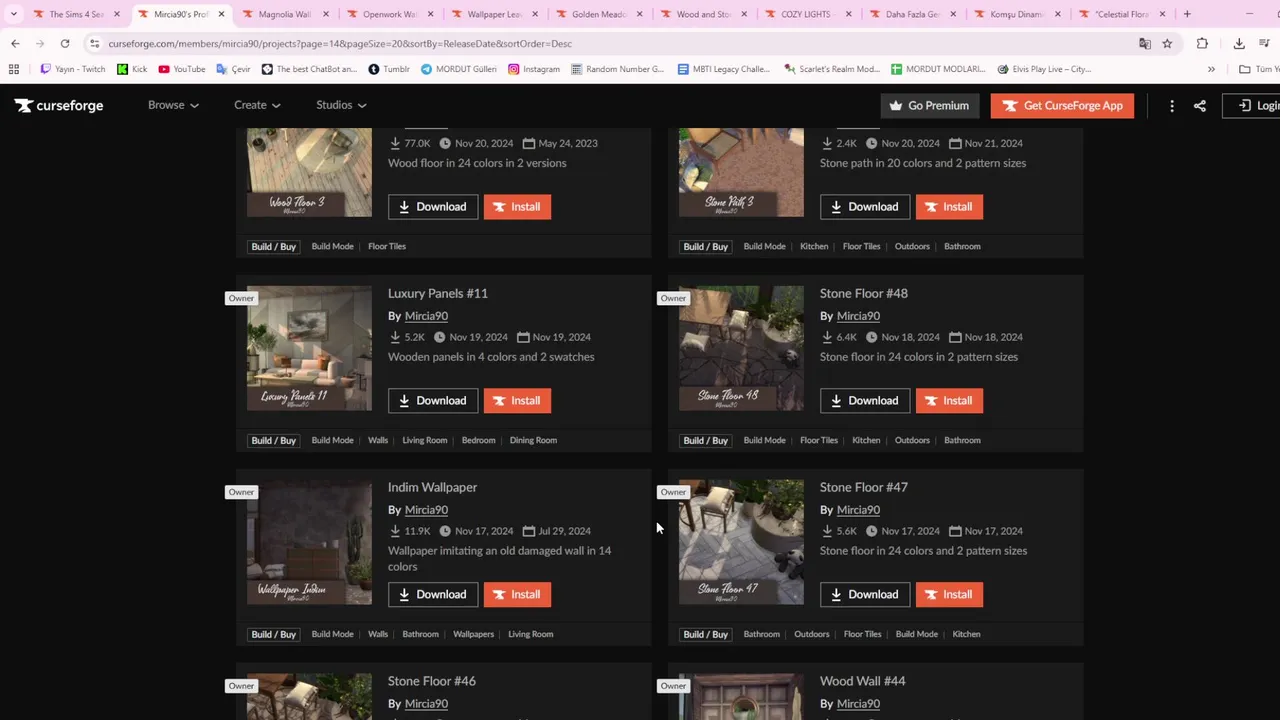Install Luxury Panels #11

click(517, 401)
